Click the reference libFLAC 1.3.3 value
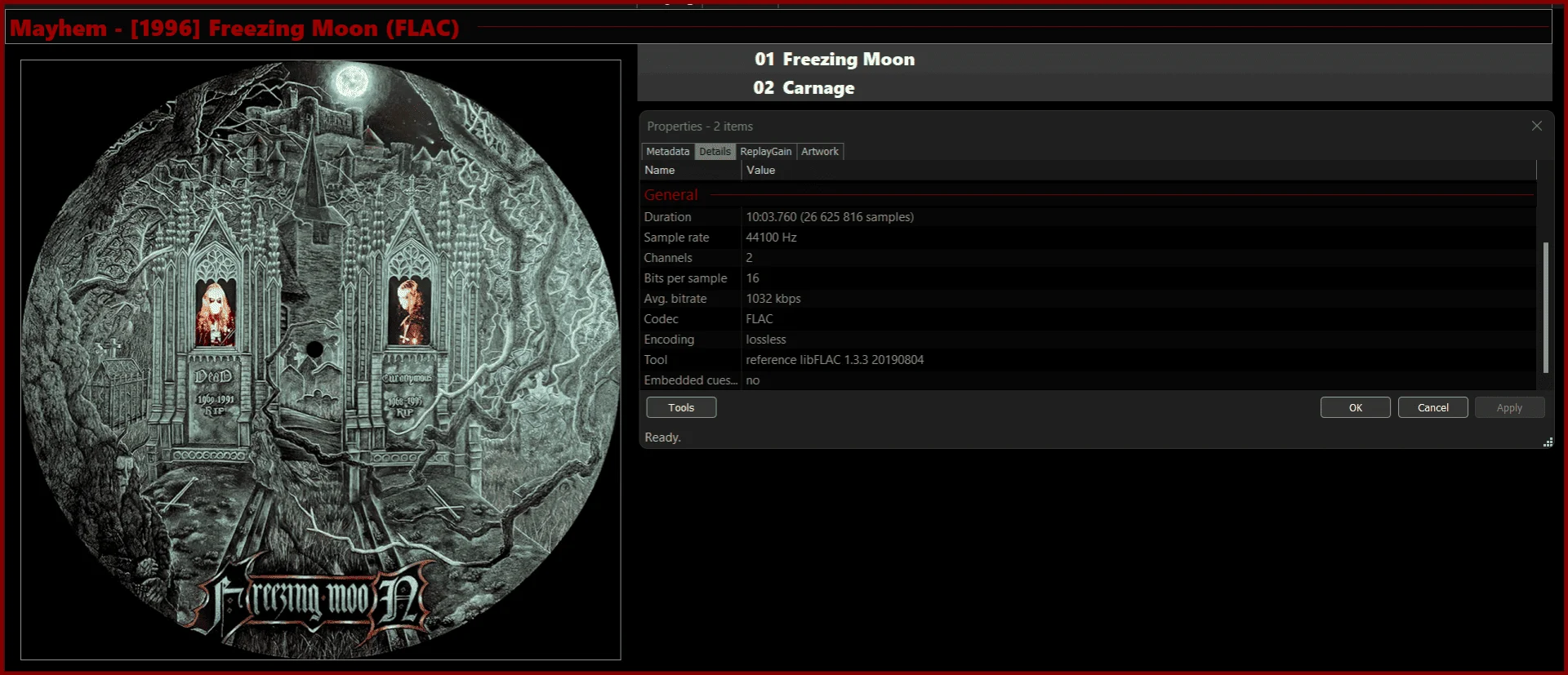Screen dimensions: 1568x675 coord(835,360)
